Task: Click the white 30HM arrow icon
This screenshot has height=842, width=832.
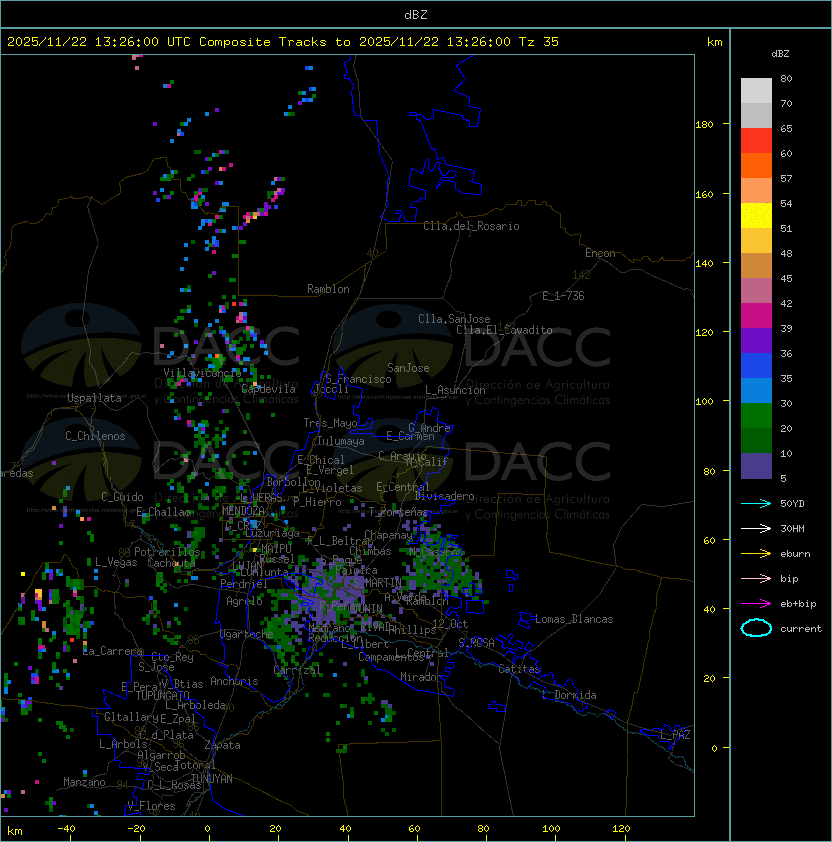Action: click(756, 528)
